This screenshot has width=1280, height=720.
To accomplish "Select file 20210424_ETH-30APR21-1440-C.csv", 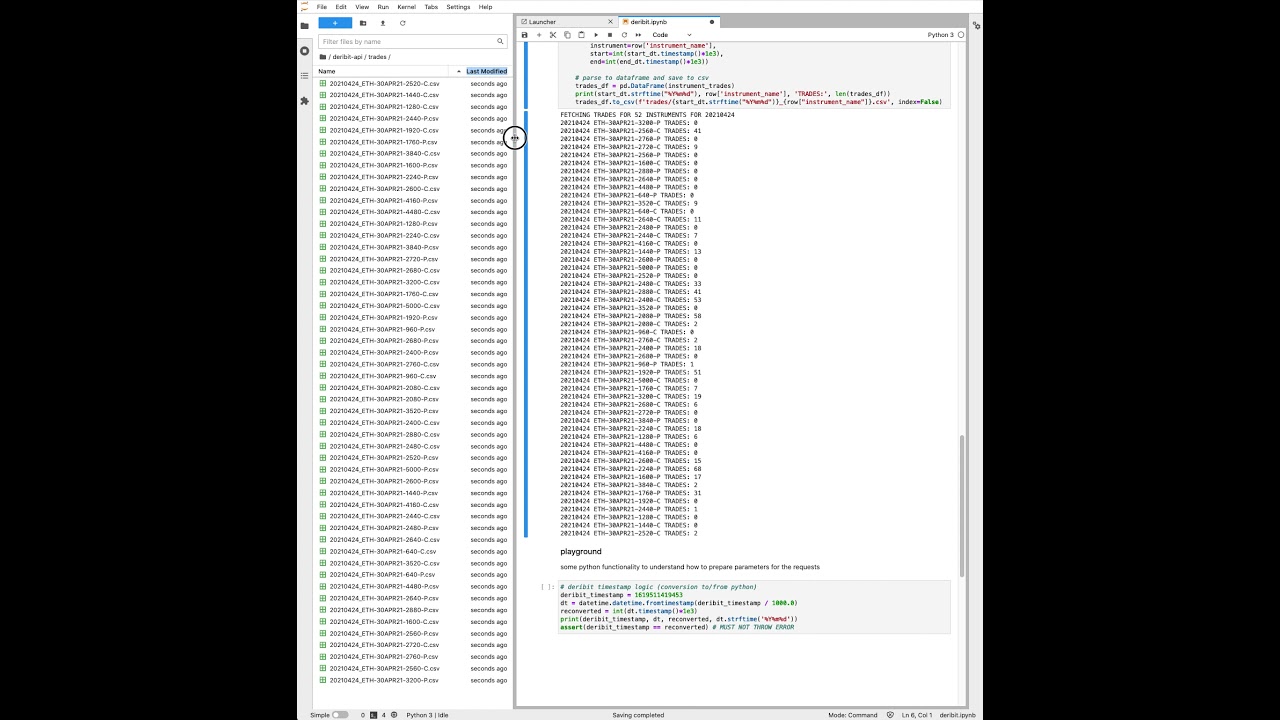I will [x=413, y=95].
